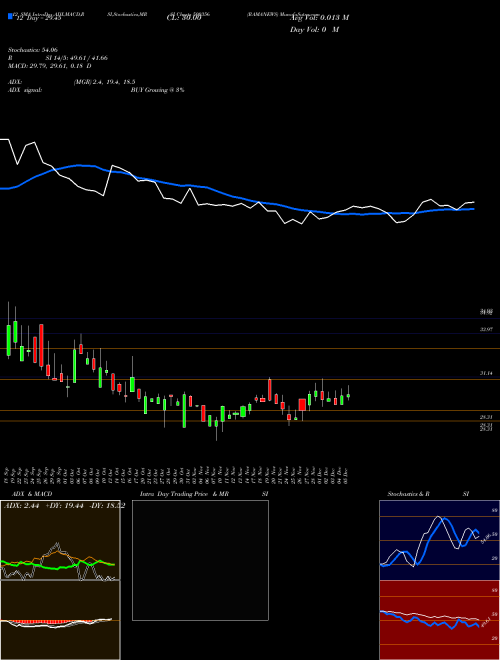The image size is (500, 660).
Task: Click the 'Avg Vol: 0.013 M' text
Action: point(319,17)
